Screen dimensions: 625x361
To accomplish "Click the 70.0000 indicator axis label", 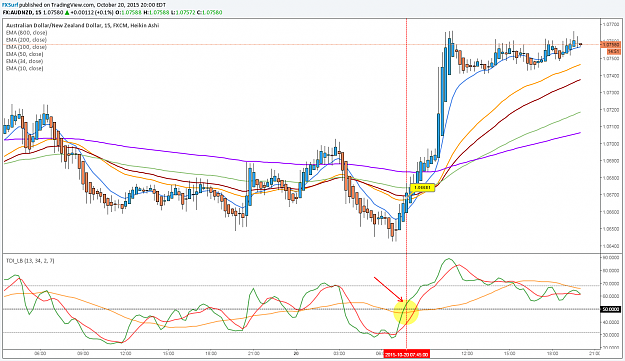I will (x=612, y=284).
